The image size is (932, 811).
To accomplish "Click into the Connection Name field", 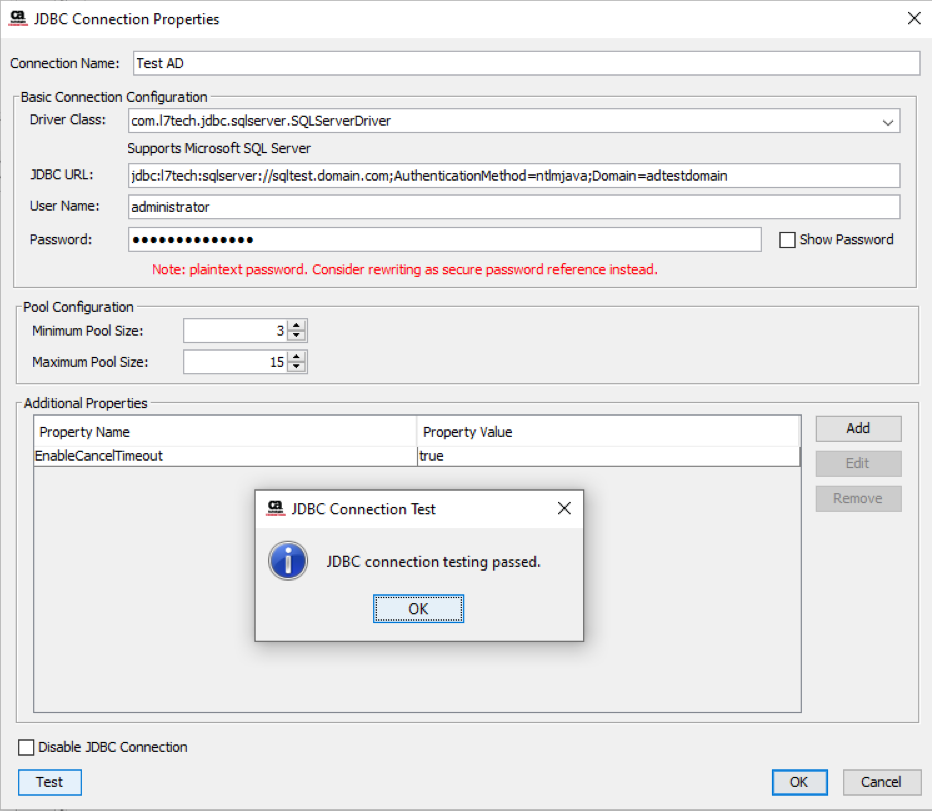I will coord(525,63).
